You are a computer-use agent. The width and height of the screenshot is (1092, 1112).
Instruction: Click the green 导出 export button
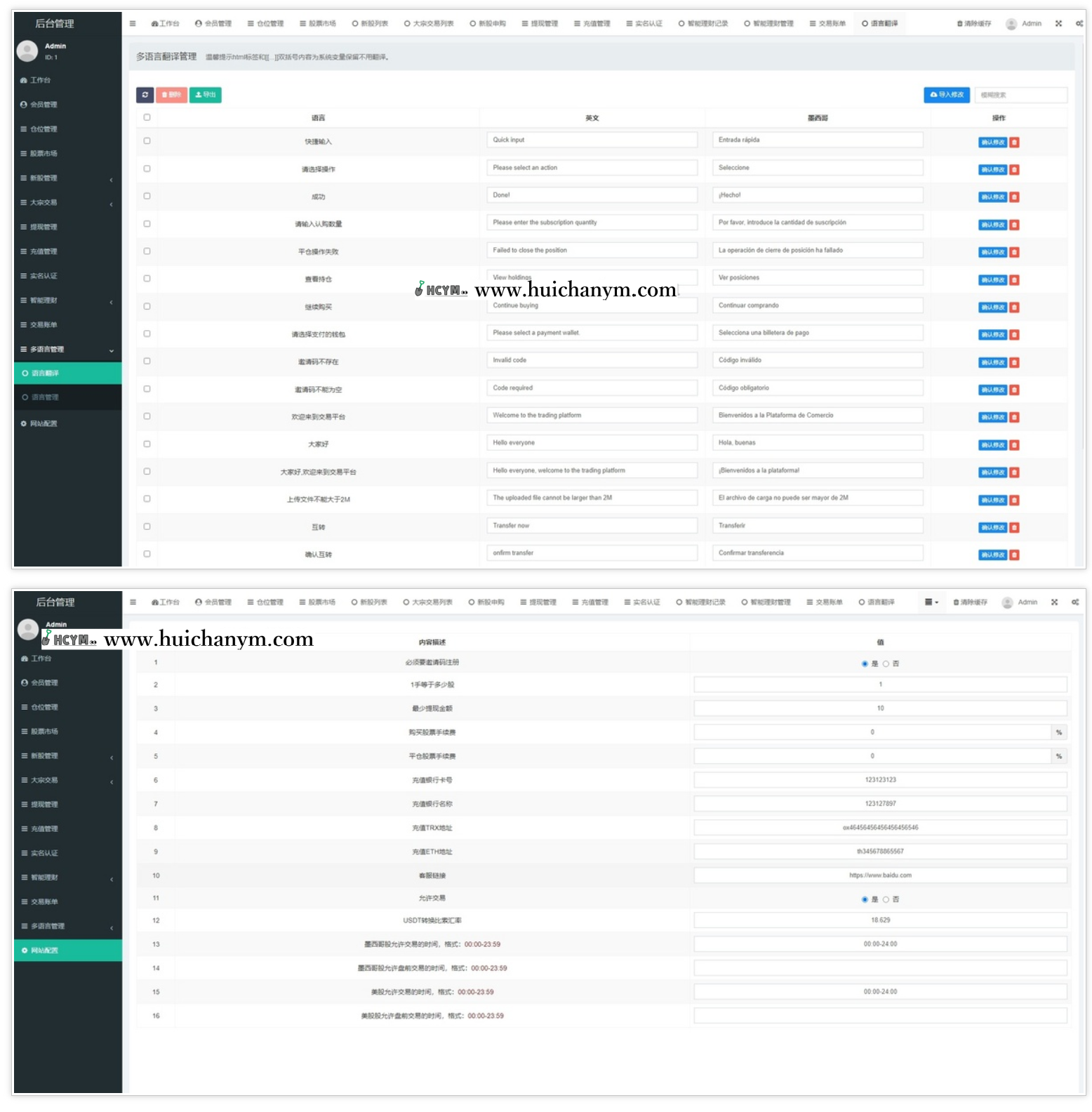[x=205, y=95]
